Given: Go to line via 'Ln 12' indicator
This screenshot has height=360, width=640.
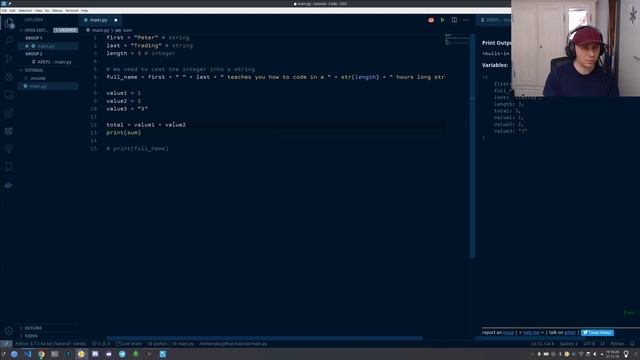Looking at the screenshot, I should pos(542,344).
